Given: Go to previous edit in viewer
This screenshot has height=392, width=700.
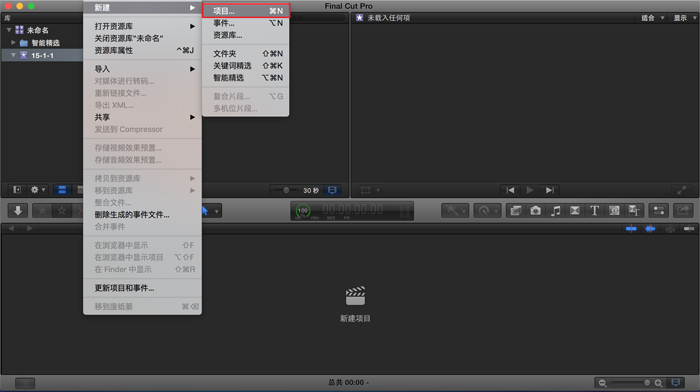Looking at the screenshot, I should [510, 190].
